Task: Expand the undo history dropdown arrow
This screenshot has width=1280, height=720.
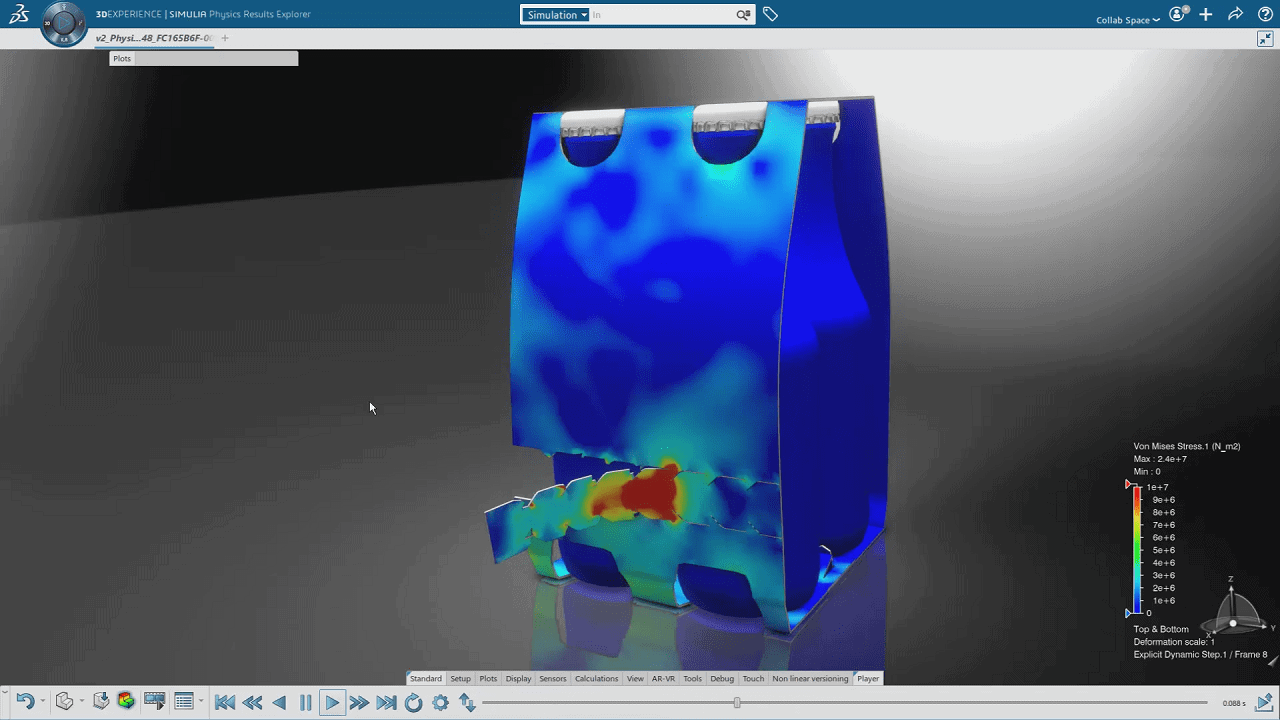Action: pos(42,702)
